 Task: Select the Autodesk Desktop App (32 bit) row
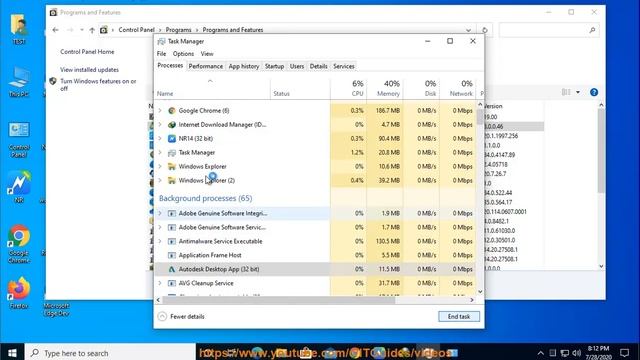tap(315, 269)
